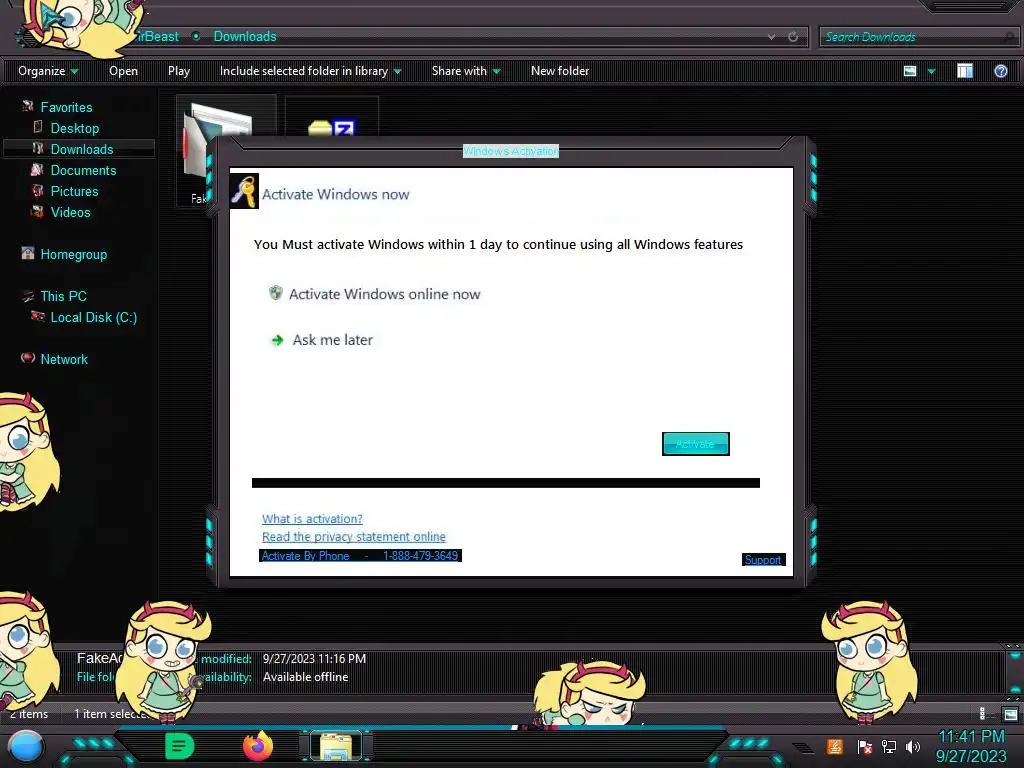Open volume speaker tray icon
Screen dimensions: 1024x768
pos(912,746)
